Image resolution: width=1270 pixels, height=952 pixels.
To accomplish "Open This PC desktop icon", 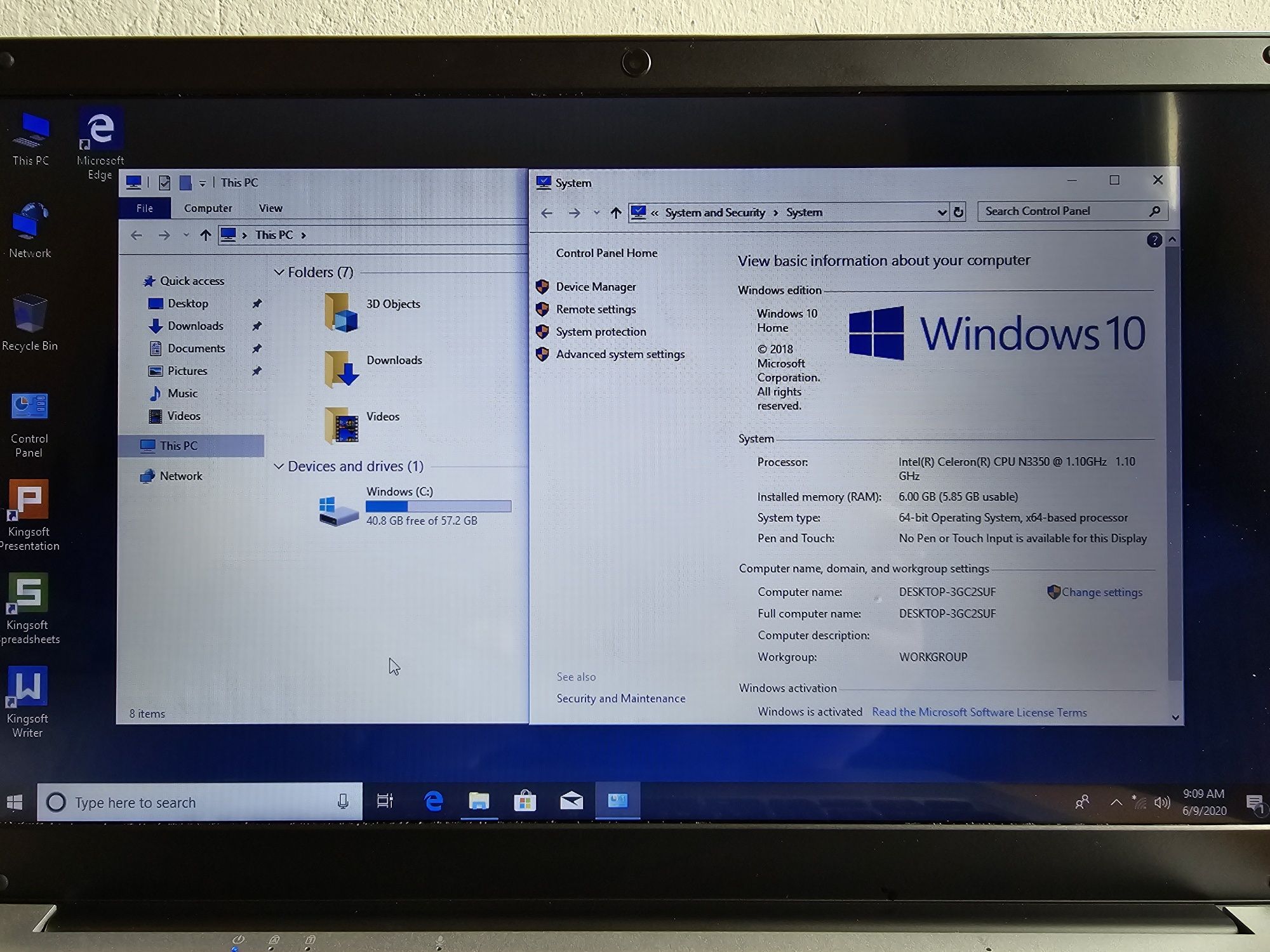I will point(30,140).
